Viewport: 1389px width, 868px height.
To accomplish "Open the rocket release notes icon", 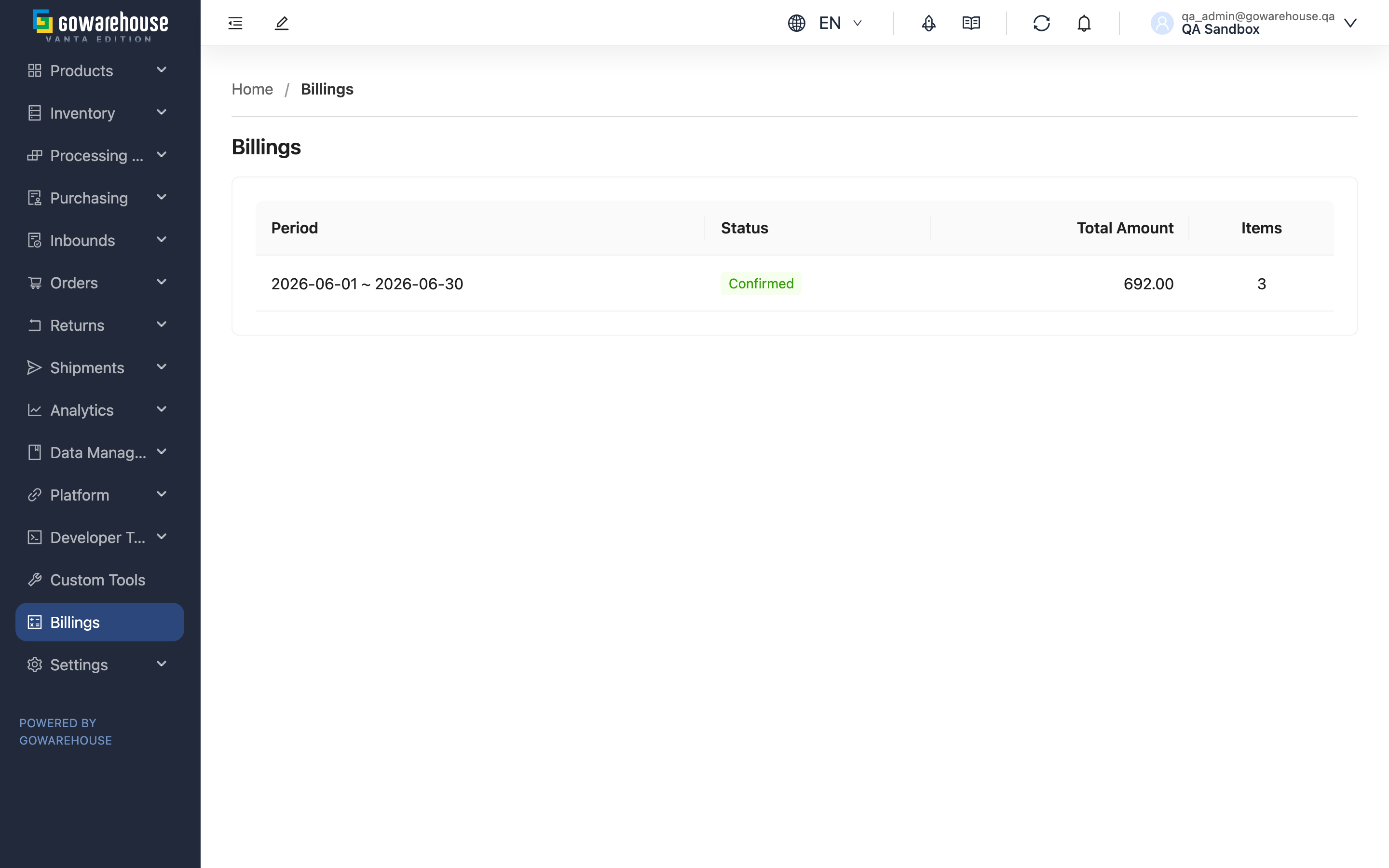I will click(928, 23).
